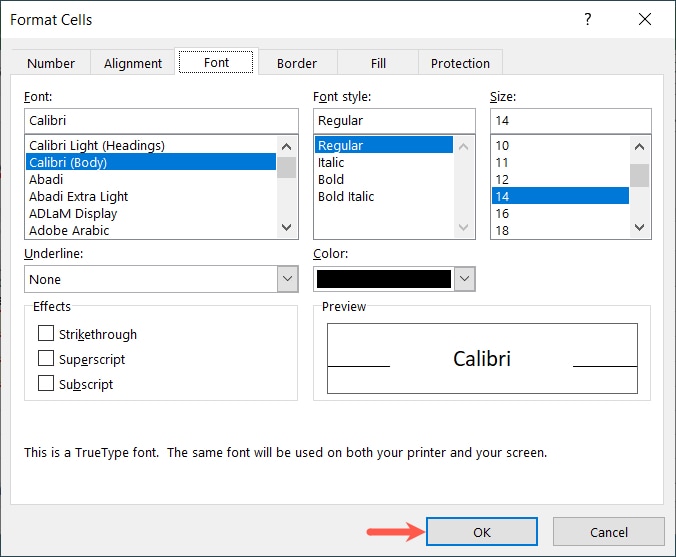This screenshot has width=676, height=557.
Task: Switch to the Number tab
Action: click(x=51, y=63)
